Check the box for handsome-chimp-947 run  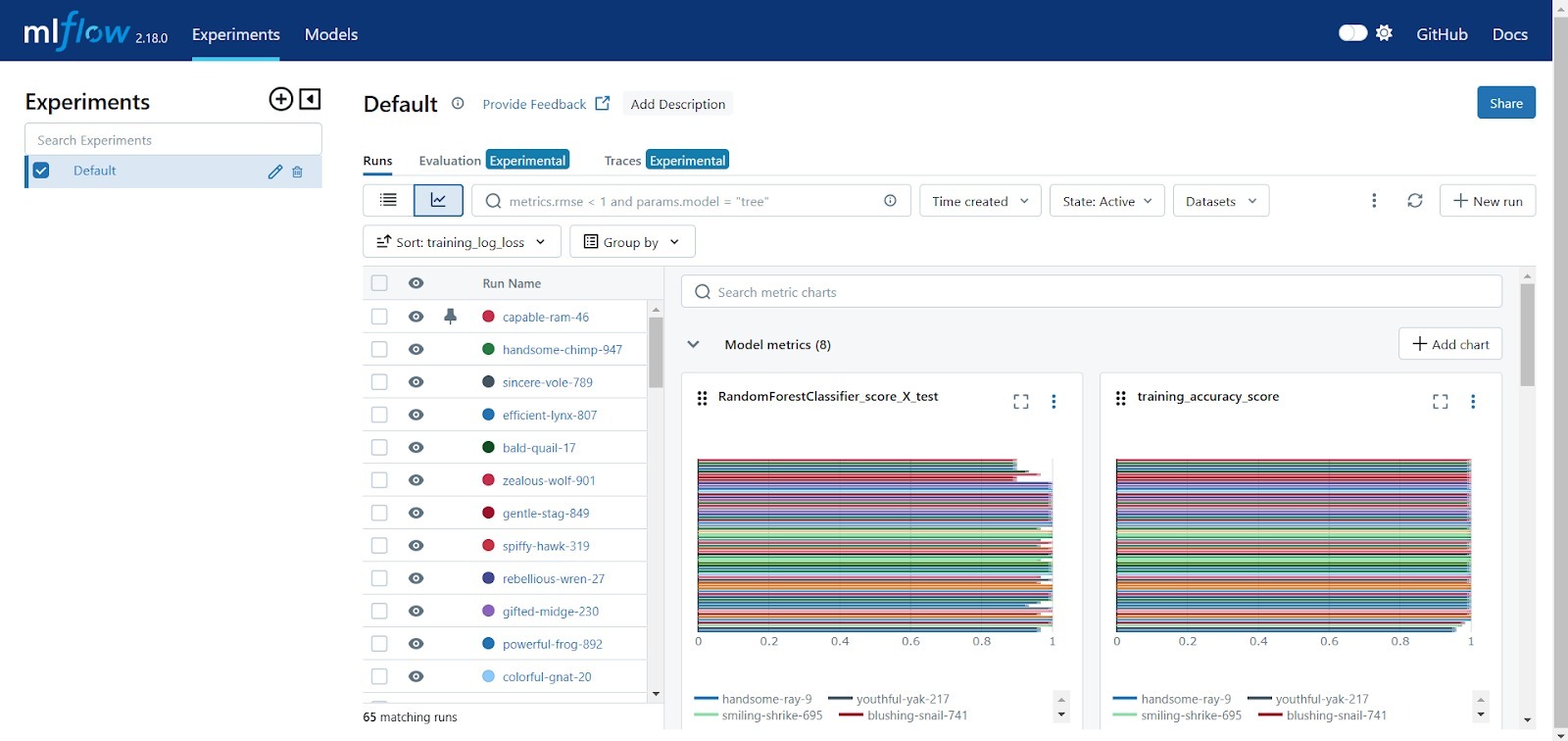pyautogui.click(x=379, y=350)
